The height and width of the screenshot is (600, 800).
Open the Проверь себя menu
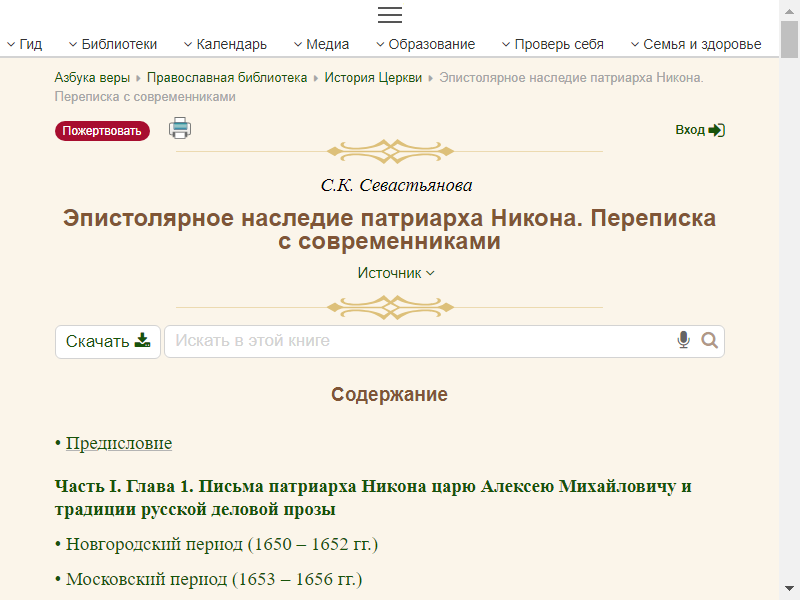point(552,44)
